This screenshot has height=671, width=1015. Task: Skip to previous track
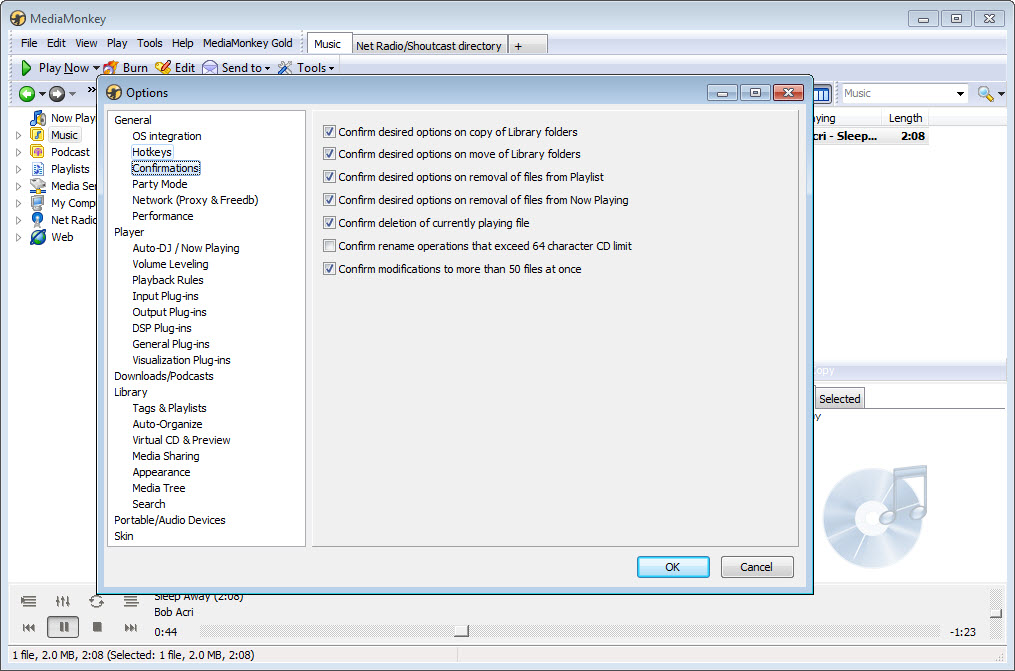28,627
